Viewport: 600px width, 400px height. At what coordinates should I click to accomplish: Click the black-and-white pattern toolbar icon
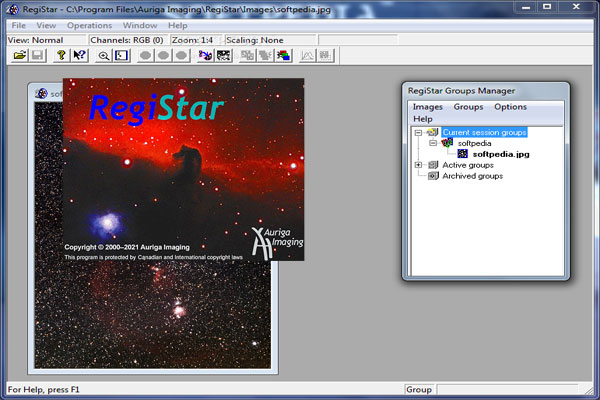click(223, 56)
